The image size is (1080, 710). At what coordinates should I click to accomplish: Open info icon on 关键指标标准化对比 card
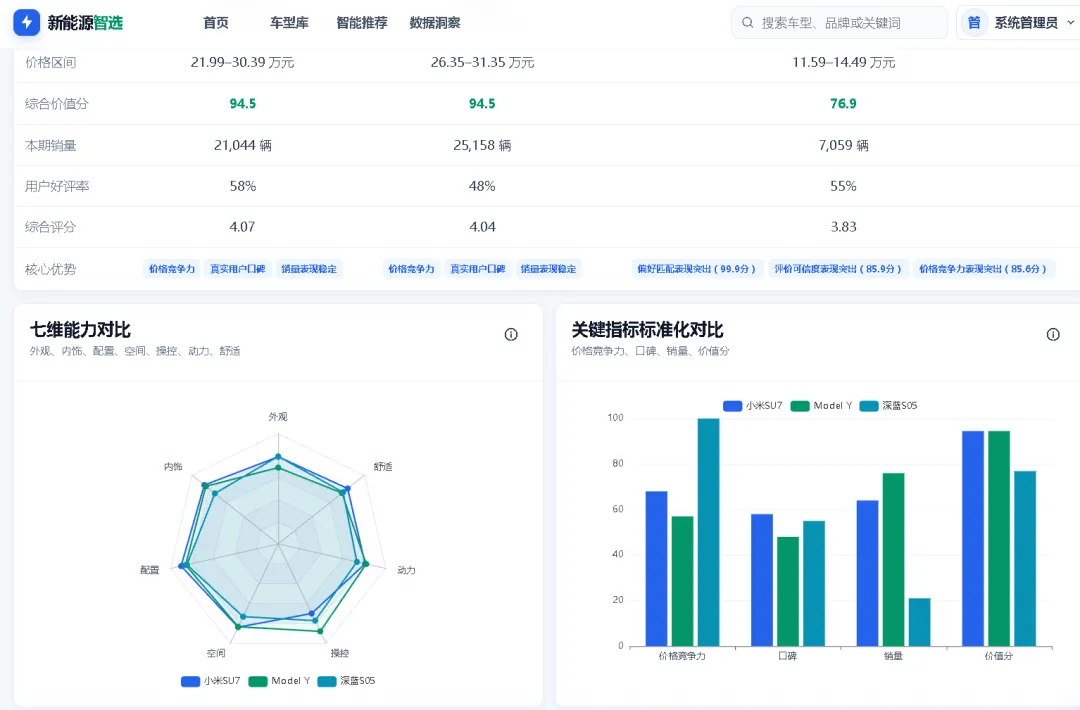tap(1053, 335)
